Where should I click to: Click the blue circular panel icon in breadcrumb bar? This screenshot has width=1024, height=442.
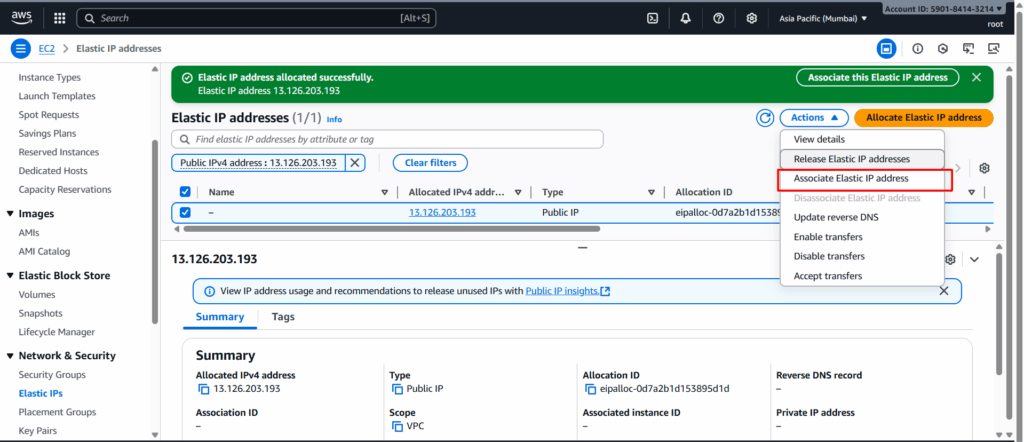[x=886, y=48]
